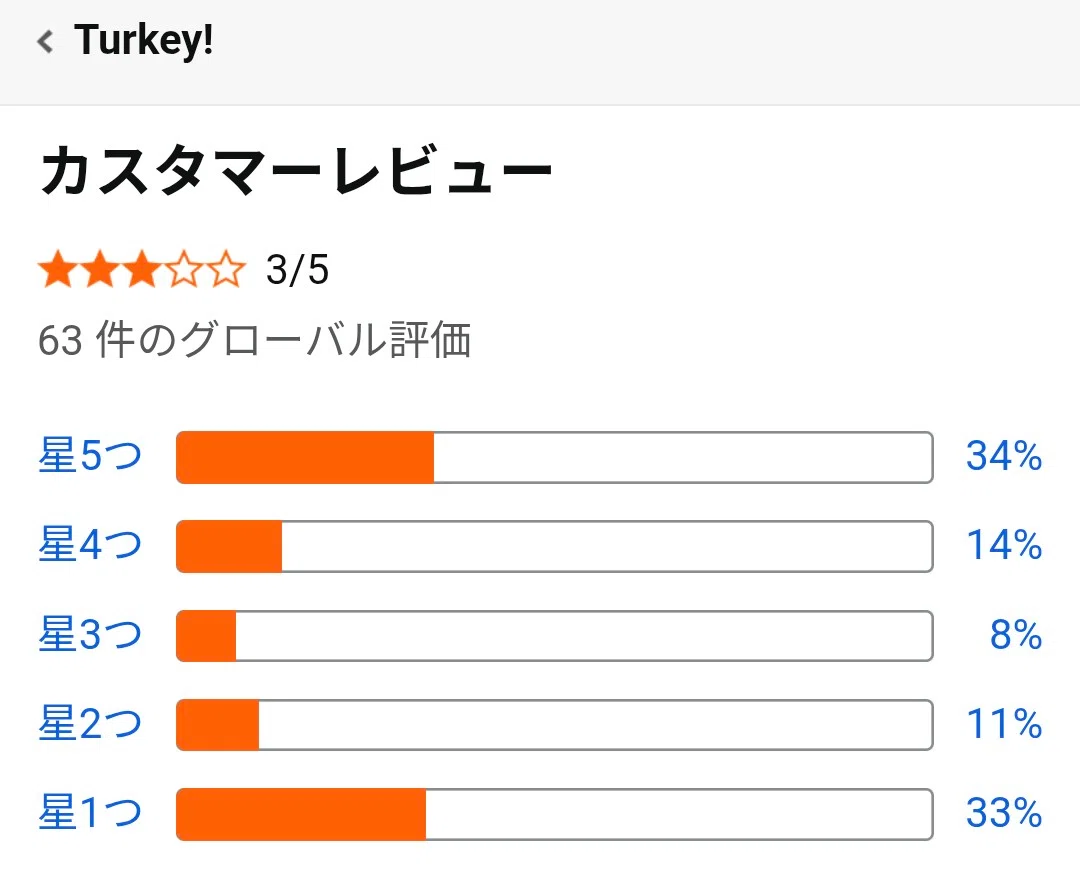Click the 4-star rating histogram bar
The width and height of the screenshot is (1080, 884).
pyautogui.click(x=554, y=546)
